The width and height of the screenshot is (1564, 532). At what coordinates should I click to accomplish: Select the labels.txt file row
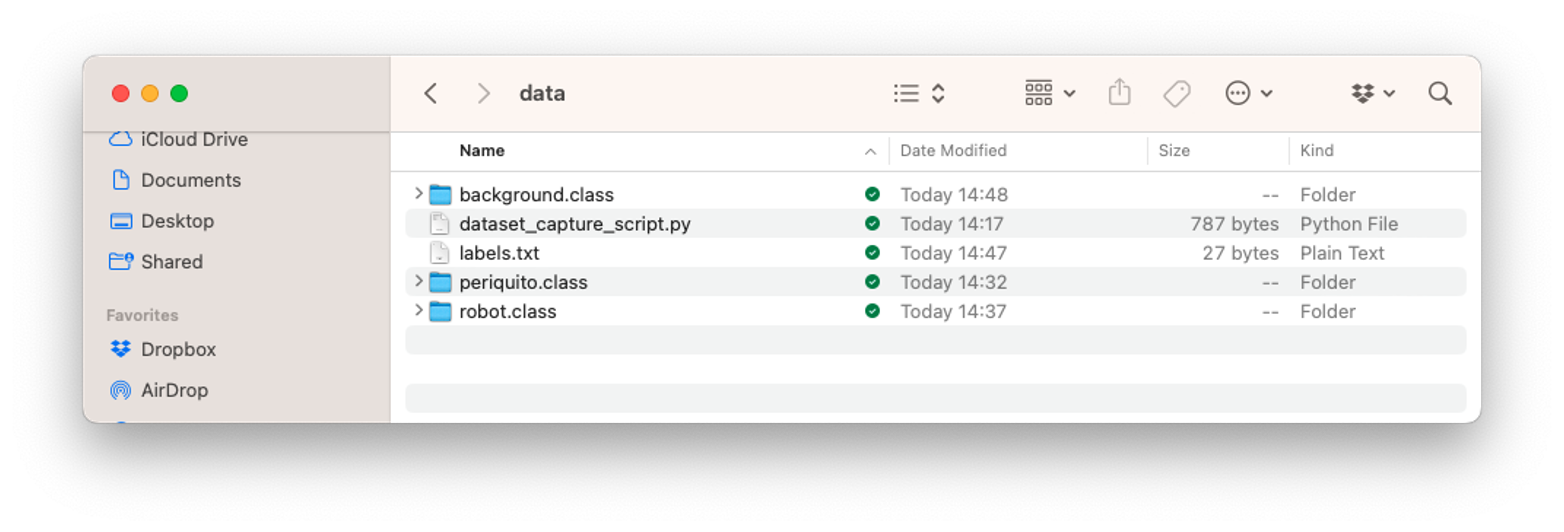click(x=499, y=253)
